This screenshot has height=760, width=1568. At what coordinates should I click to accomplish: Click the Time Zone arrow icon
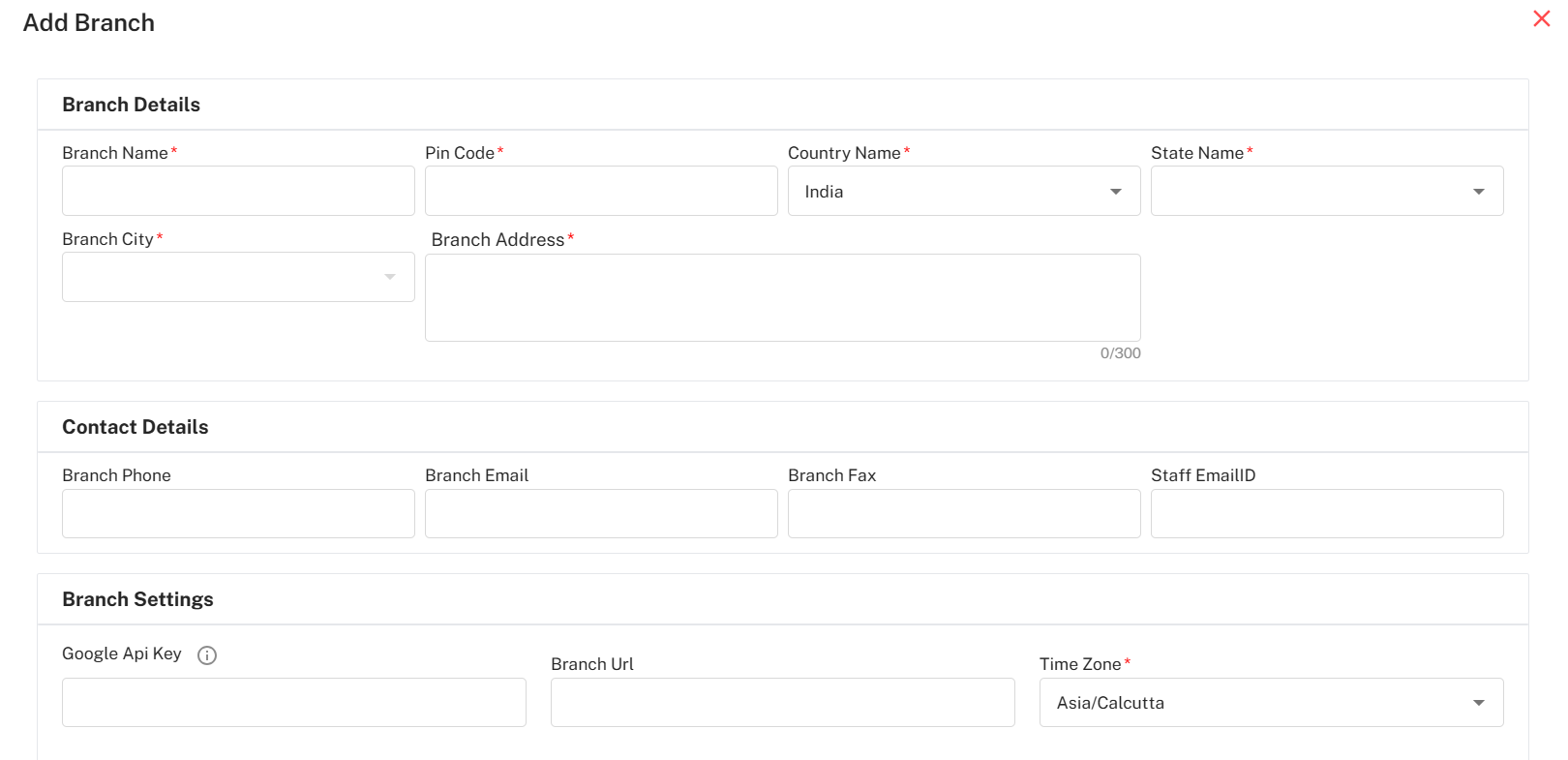point(1478,703)
